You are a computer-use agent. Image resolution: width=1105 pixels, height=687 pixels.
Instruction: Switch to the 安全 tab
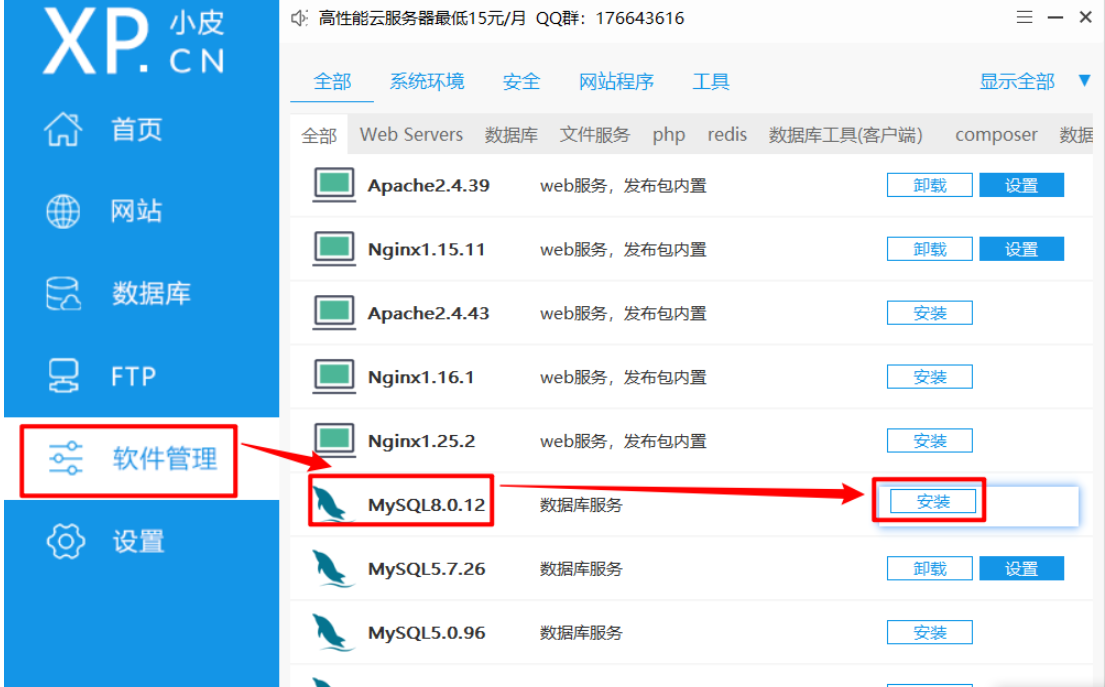[521, 82]
